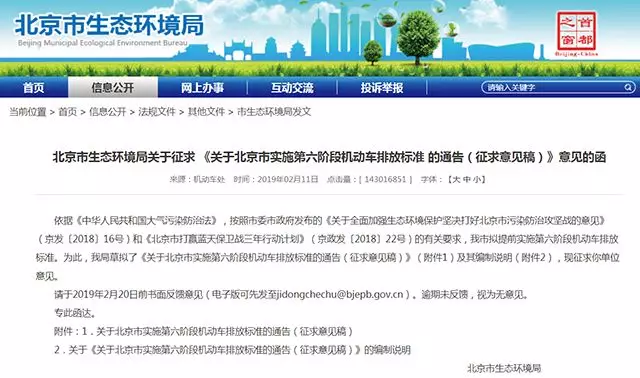Set font size to 中
640x378 pixels.
[467, 179]
